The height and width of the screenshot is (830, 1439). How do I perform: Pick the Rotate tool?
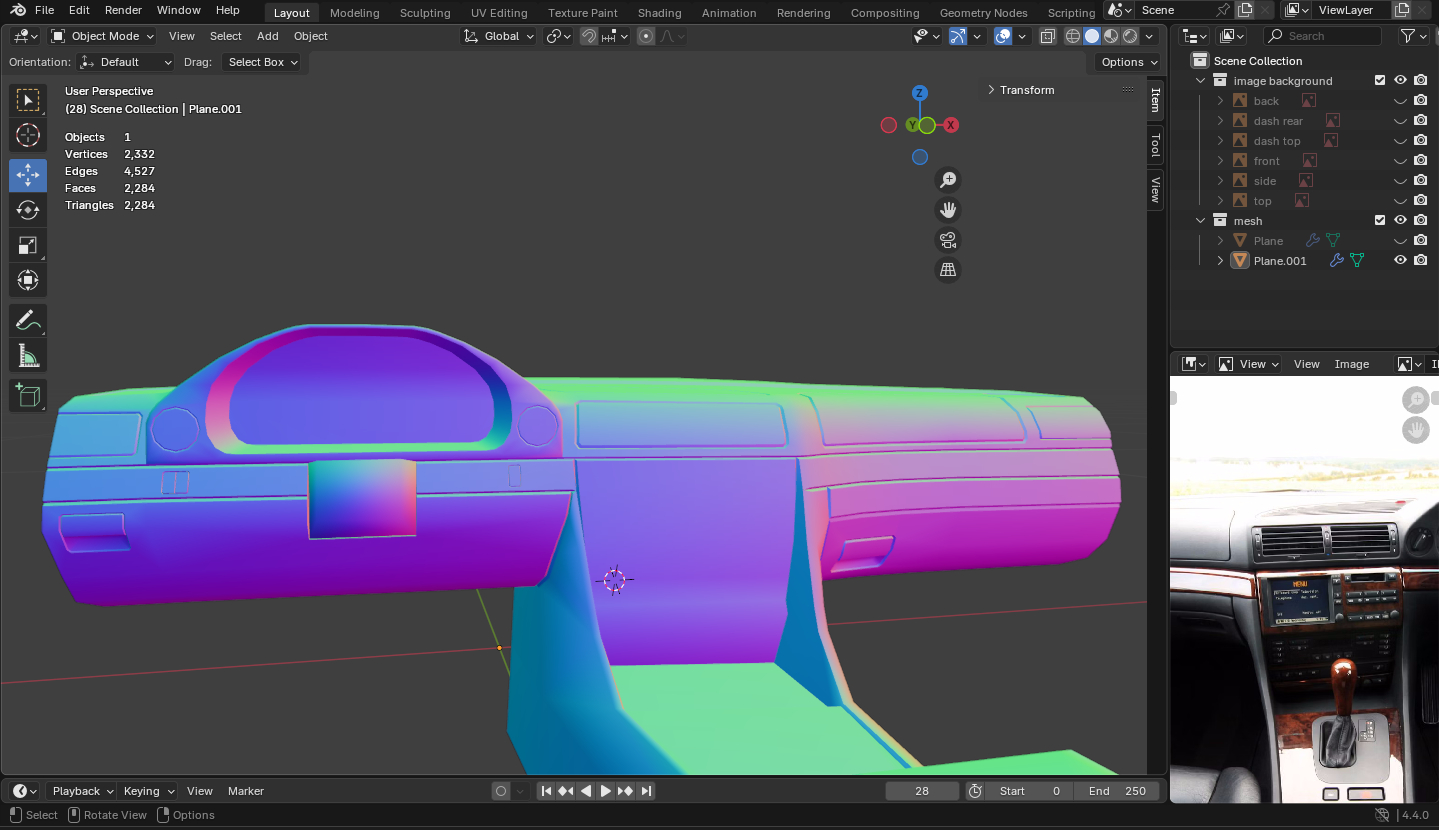click(x=28, y=210)
